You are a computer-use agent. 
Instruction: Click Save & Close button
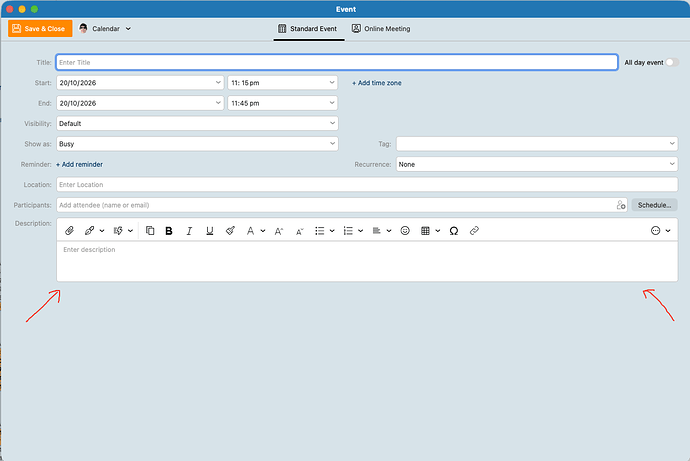pos(40,29)
